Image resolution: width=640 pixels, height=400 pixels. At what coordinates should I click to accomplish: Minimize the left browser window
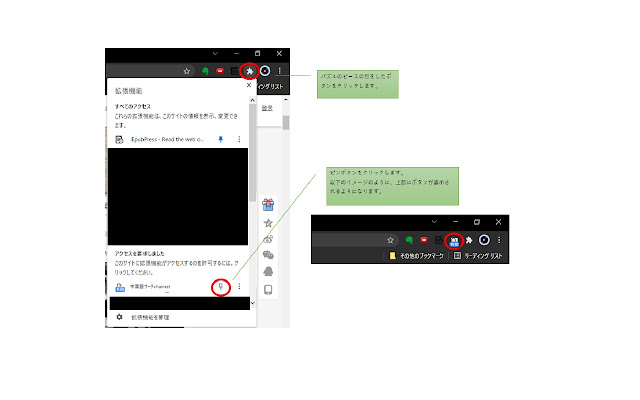pos(236,53)
